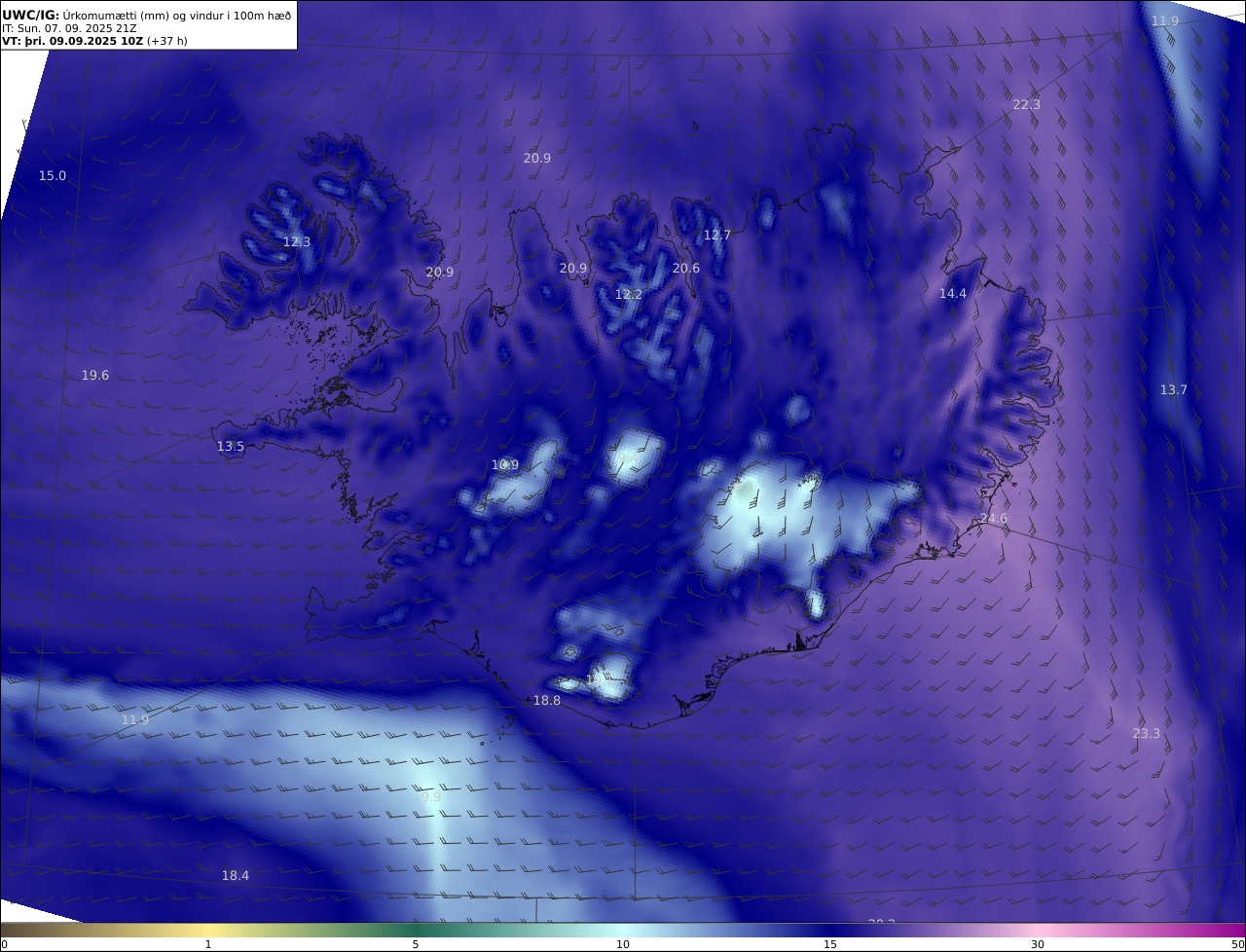
Task: Click the 12.2 value label on the map
Action: (629, 295)
